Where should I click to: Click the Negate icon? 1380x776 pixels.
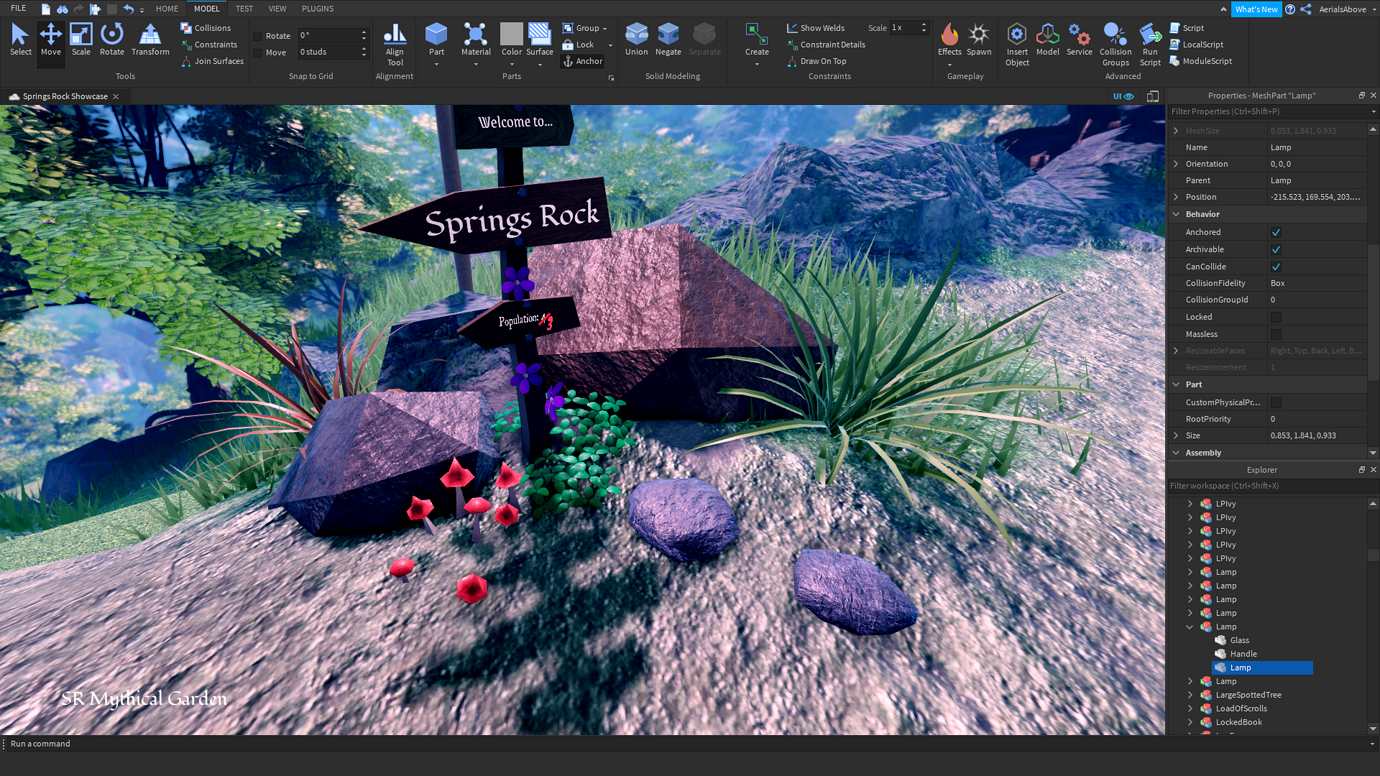(668, 39)
